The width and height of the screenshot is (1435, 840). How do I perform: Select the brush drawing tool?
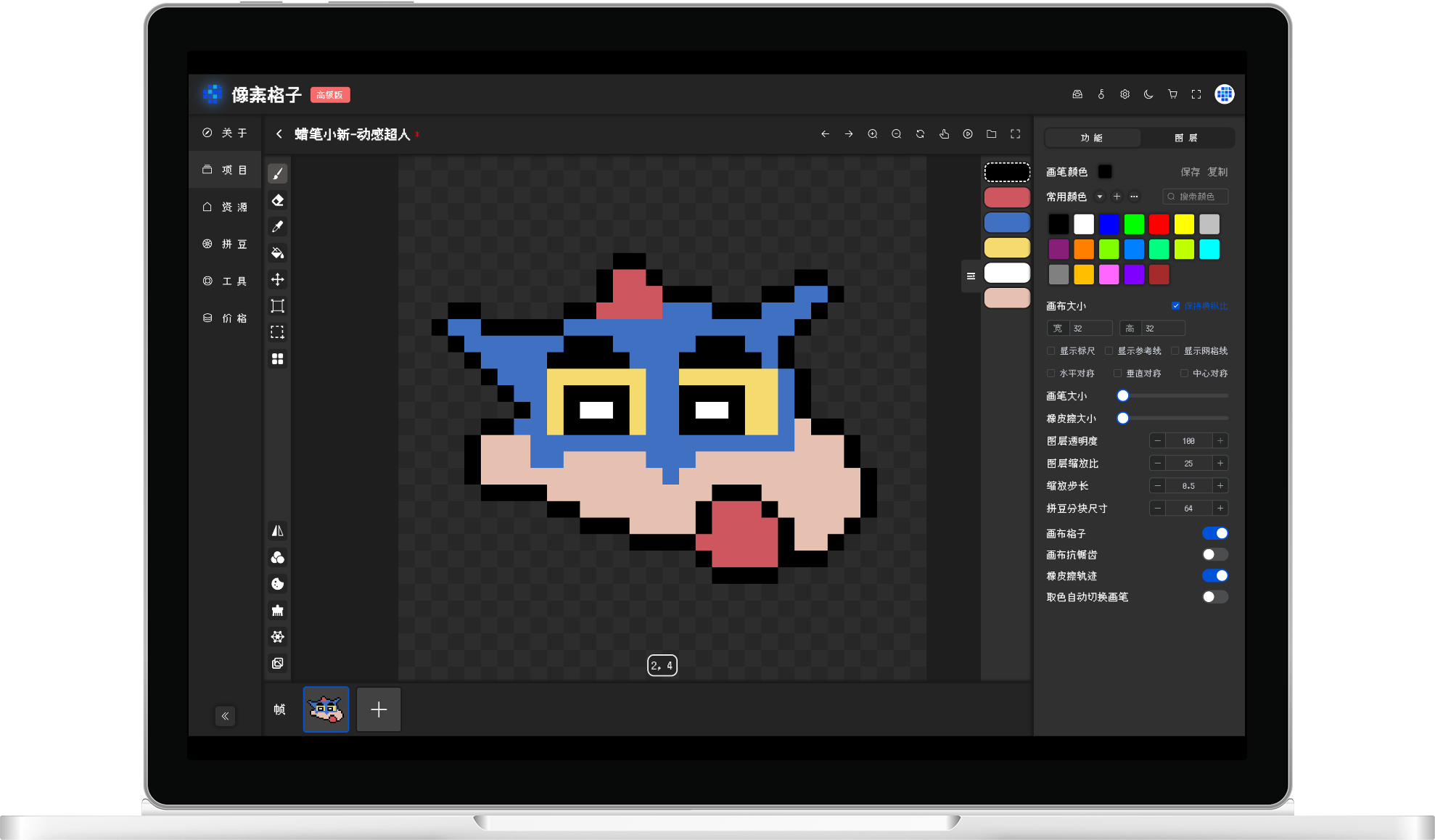click(277, 174)
